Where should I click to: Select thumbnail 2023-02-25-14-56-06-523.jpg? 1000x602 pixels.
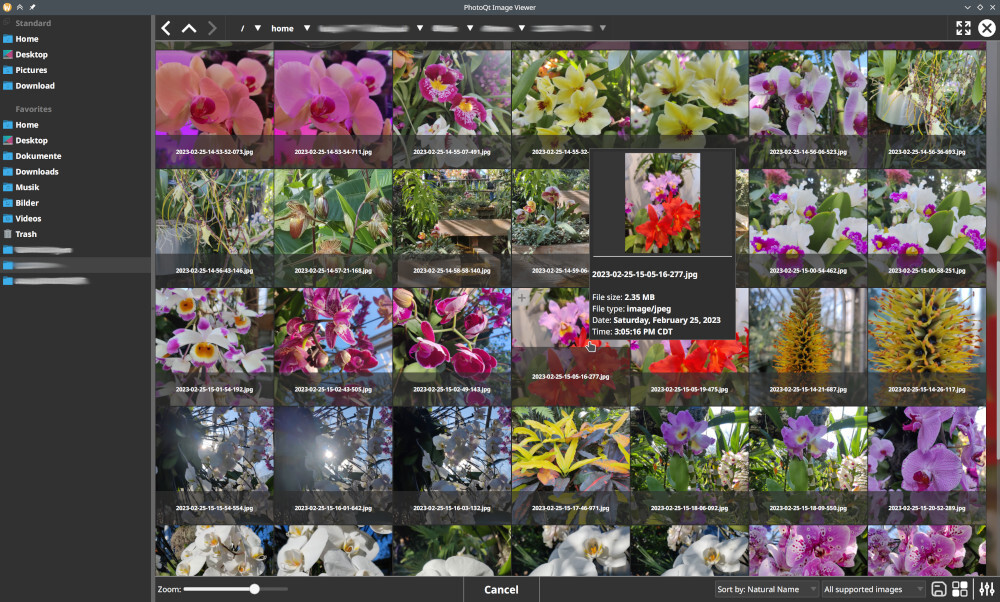(x=808, y=109)
